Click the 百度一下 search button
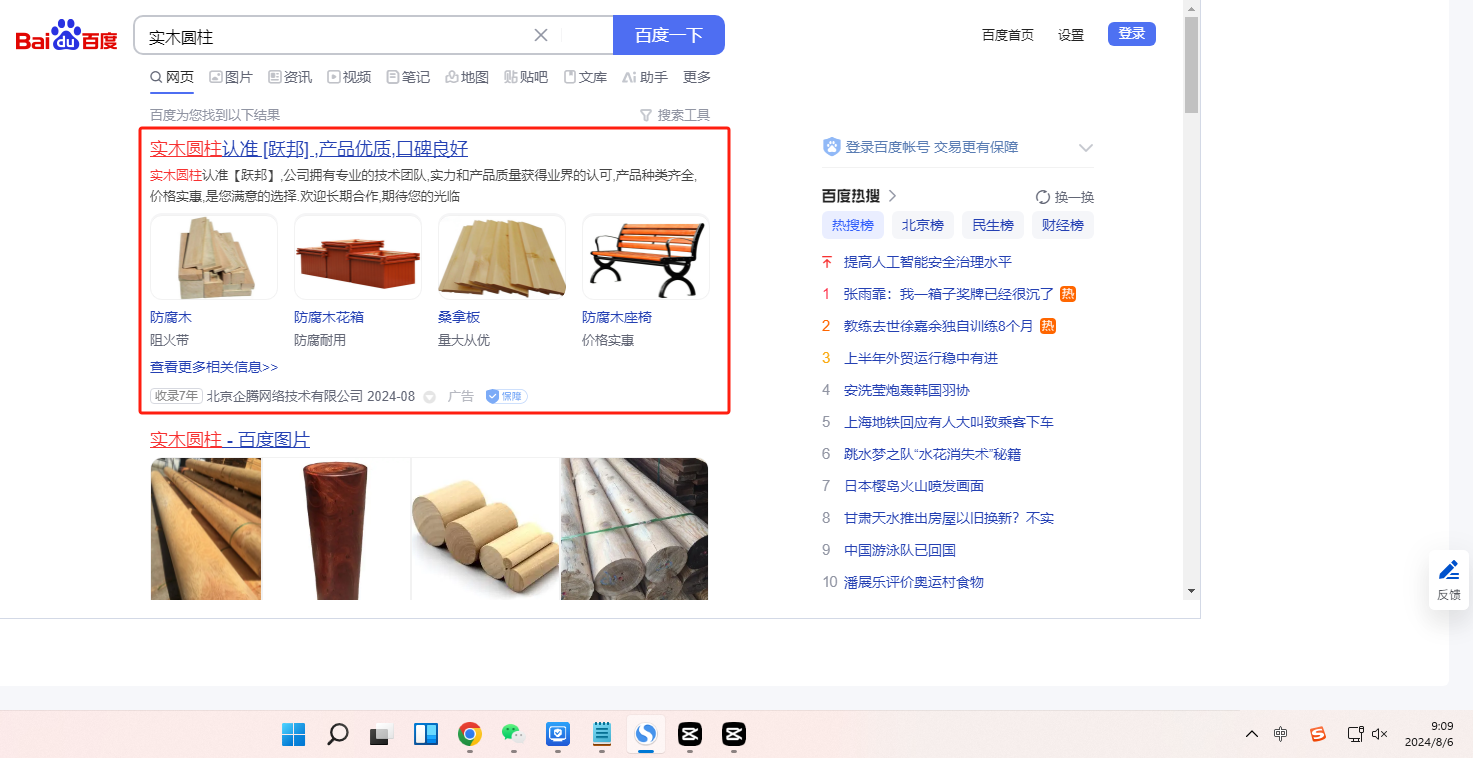 (x=669, y=35)
